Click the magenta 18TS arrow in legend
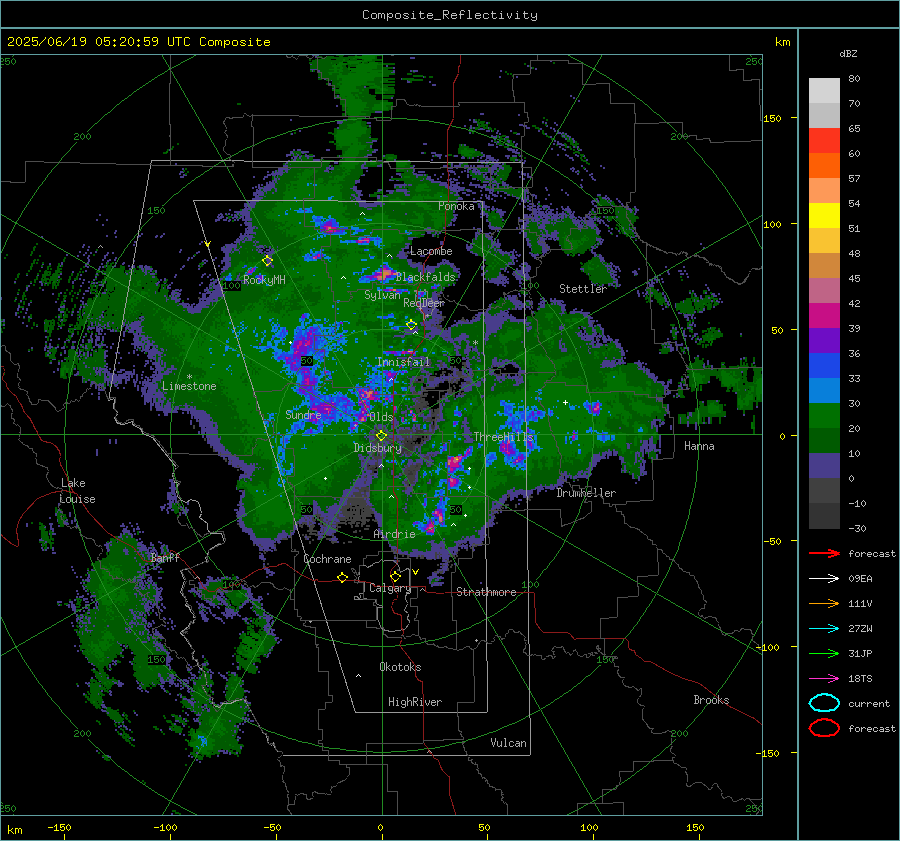 pyautogui.click(x=824, y=679)
